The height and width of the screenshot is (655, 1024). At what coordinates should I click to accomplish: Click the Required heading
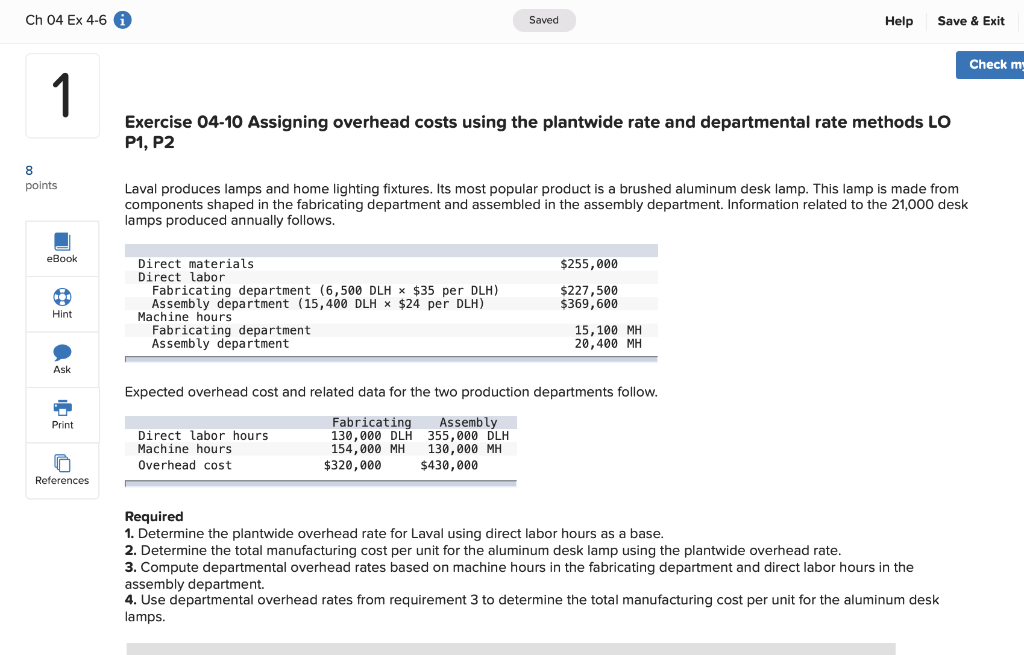154,517
